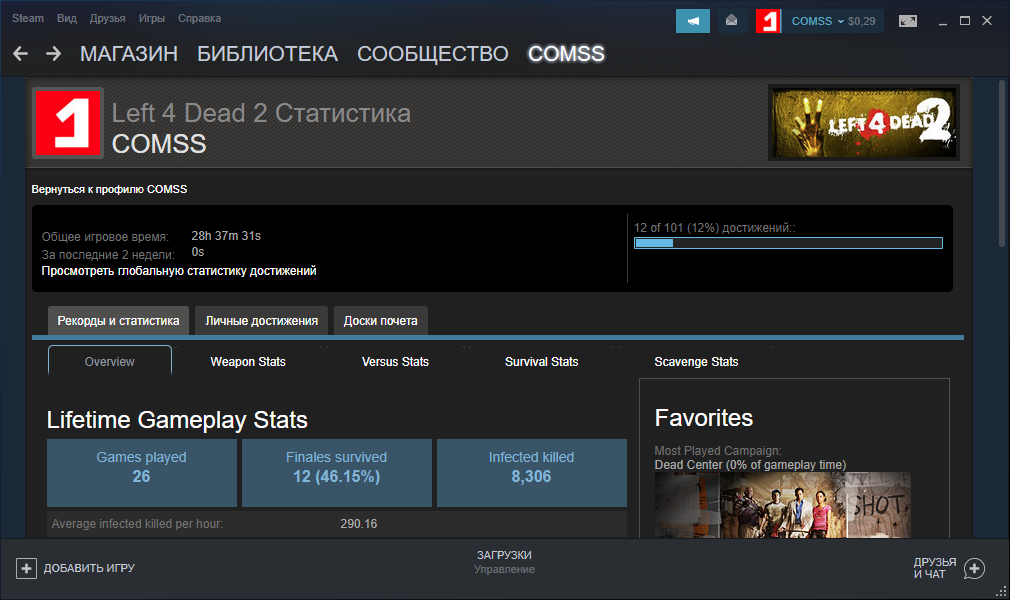Click the achievements progress bar

(x=788, y=243)
